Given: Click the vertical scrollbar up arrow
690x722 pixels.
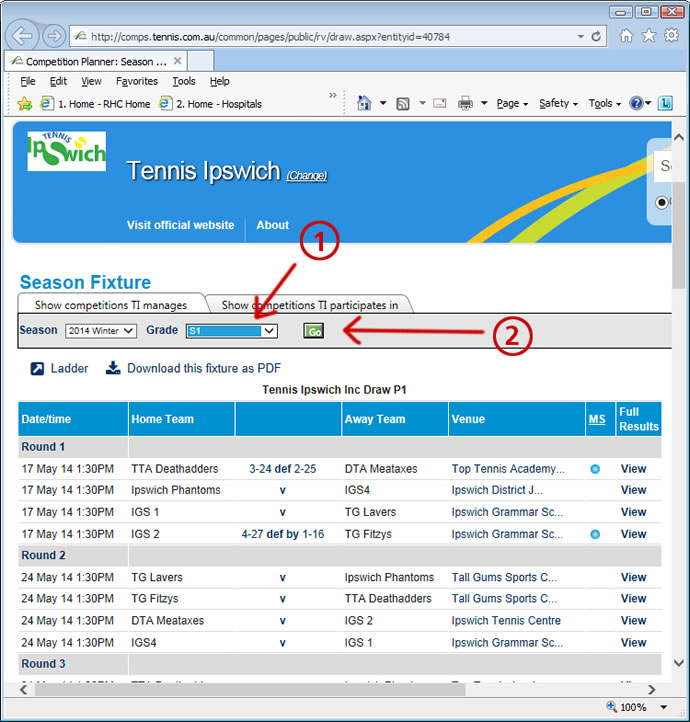Looking at the screenshot, I should 678,137.
